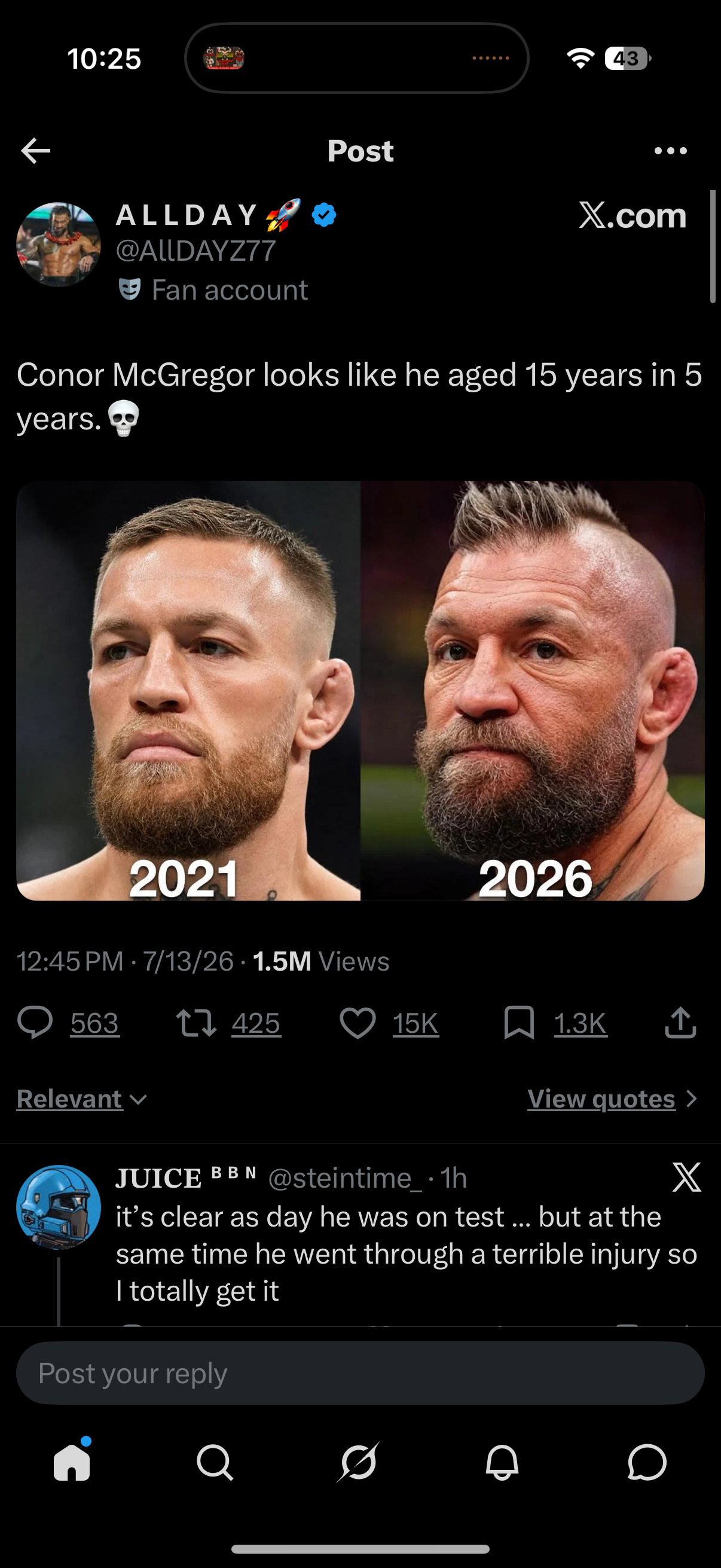The width and height of the screenshot is (721, 1568).
Task: Open the notifications bell icon
Action: click(x=503, y=1462)
